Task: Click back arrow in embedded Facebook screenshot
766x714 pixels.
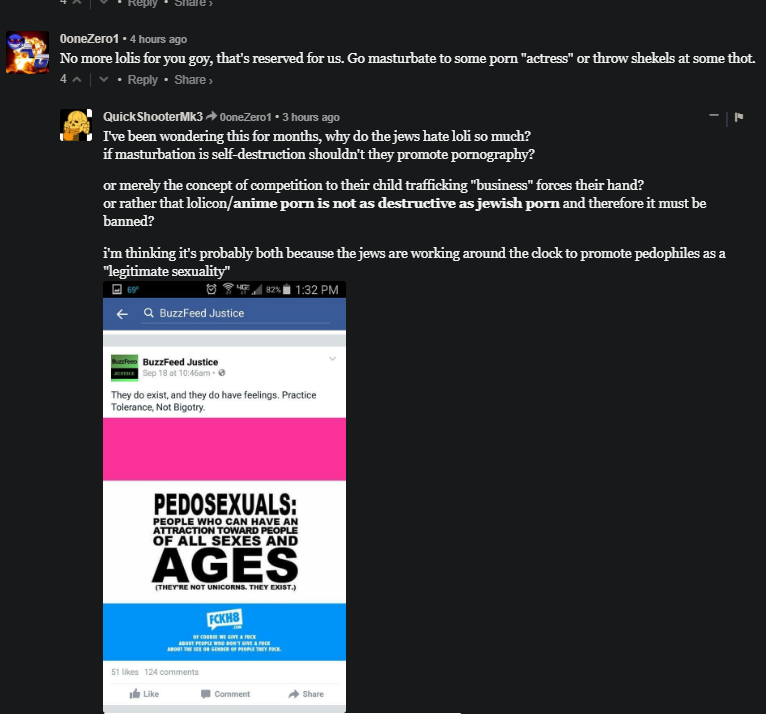Action: tap(122, 314)
